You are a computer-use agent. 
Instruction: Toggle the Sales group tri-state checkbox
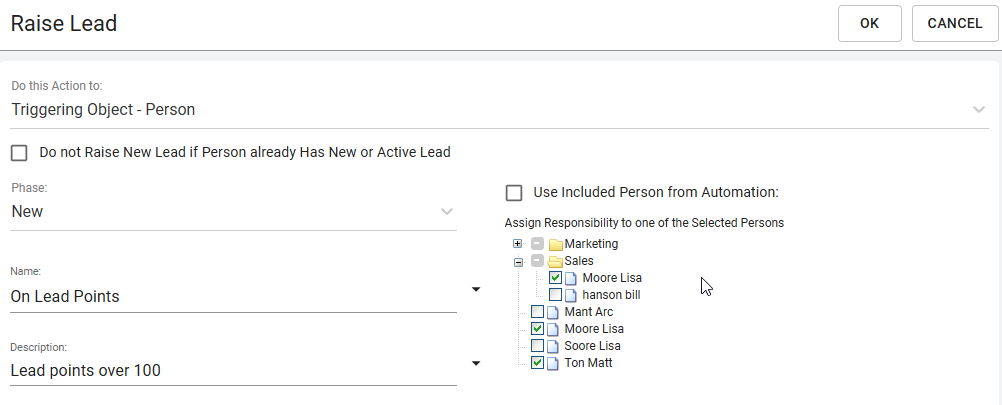coord(537,261)
